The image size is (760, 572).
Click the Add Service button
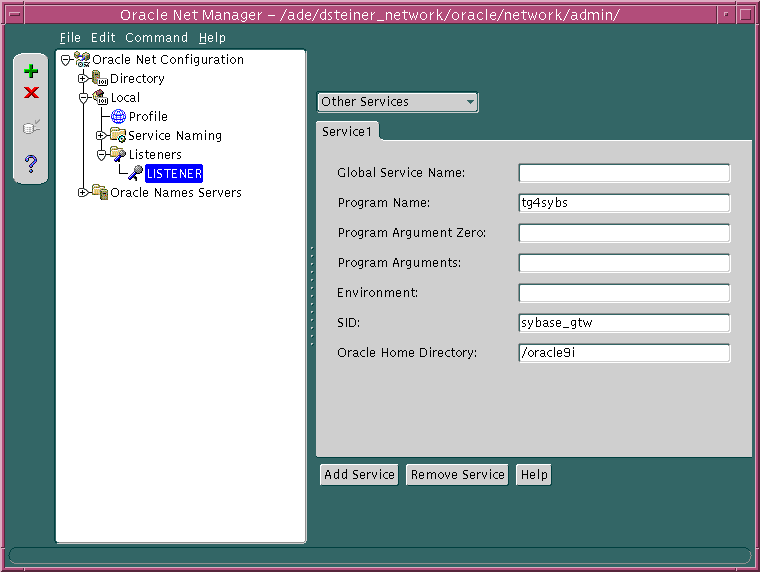click(359, 475)
